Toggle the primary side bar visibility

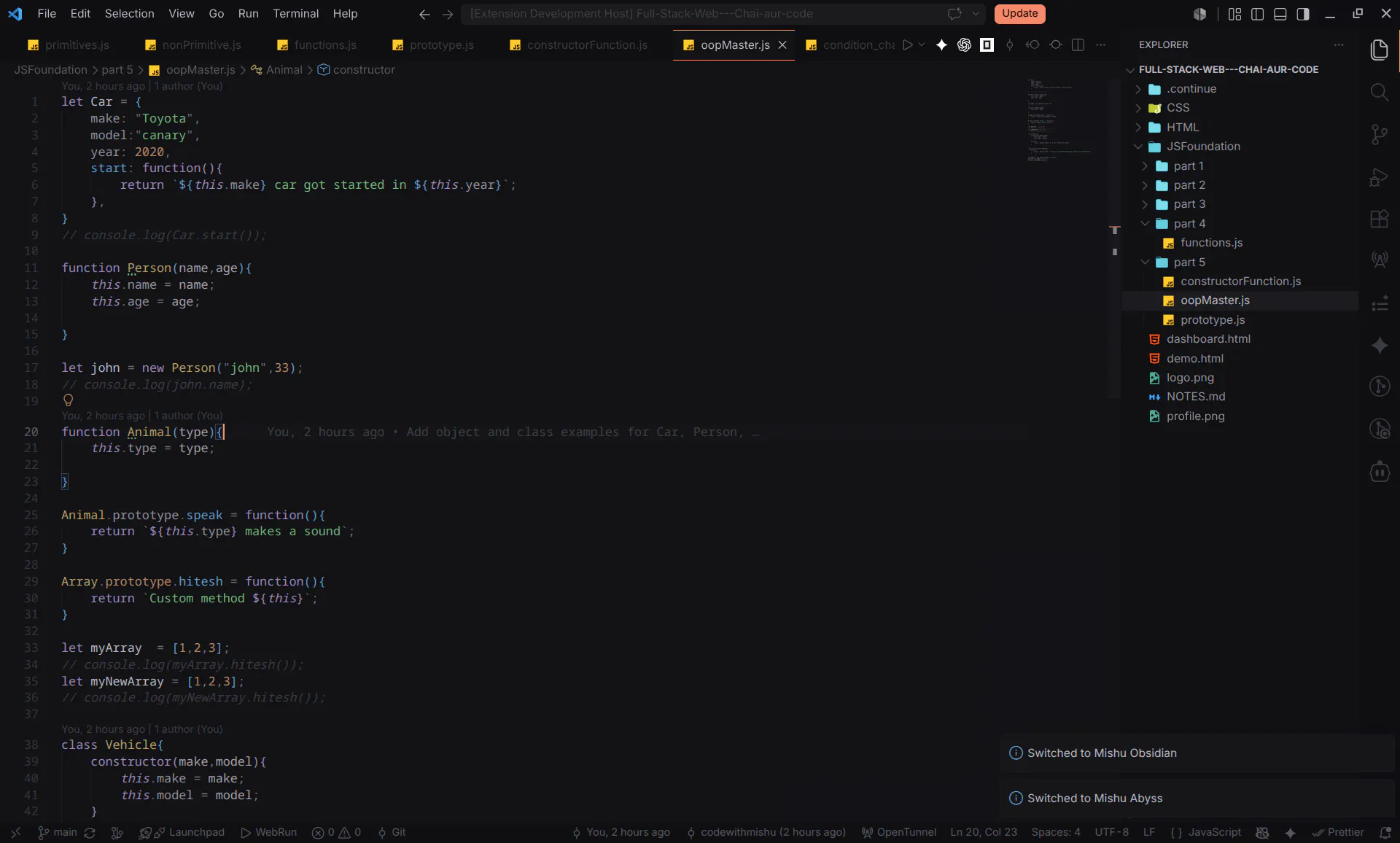pyautogui.click(x=1257, y=14)
